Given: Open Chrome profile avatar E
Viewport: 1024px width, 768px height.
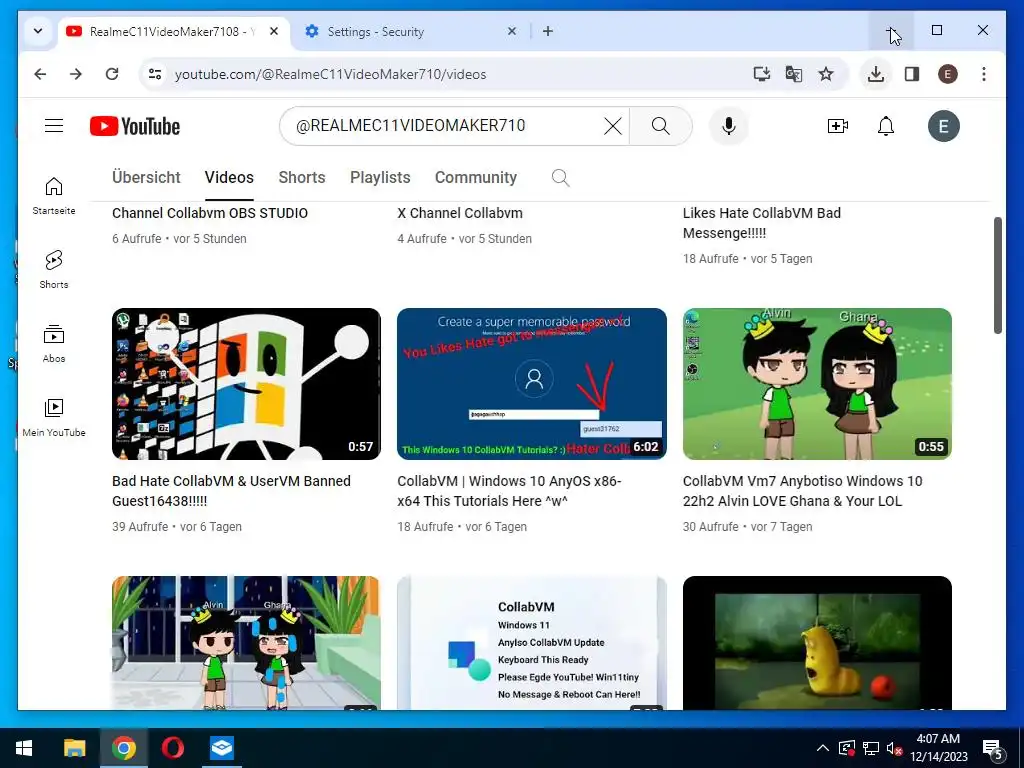Looking at the screenshot, I should (948, 74).
